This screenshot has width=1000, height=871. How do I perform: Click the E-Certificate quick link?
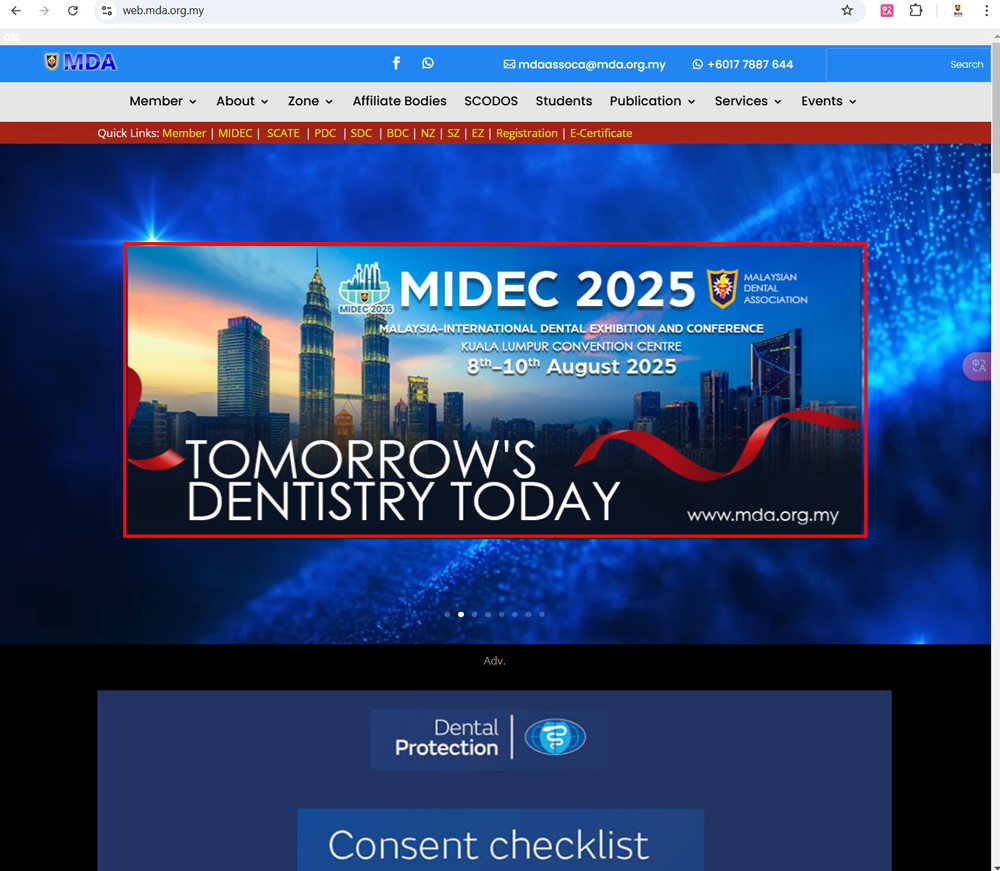(601, 133)
